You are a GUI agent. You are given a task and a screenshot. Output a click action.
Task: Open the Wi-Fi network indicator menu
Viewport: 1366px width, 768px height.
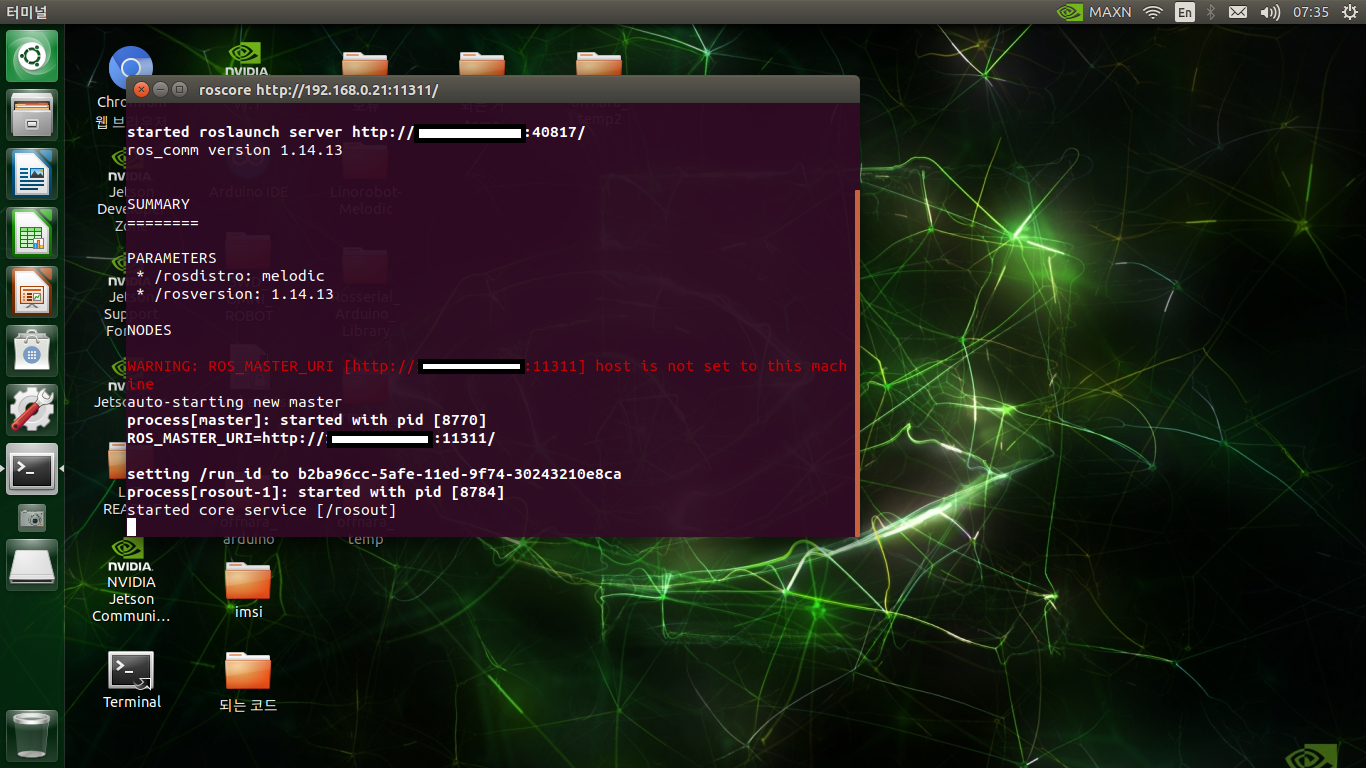click(1153, 12)
